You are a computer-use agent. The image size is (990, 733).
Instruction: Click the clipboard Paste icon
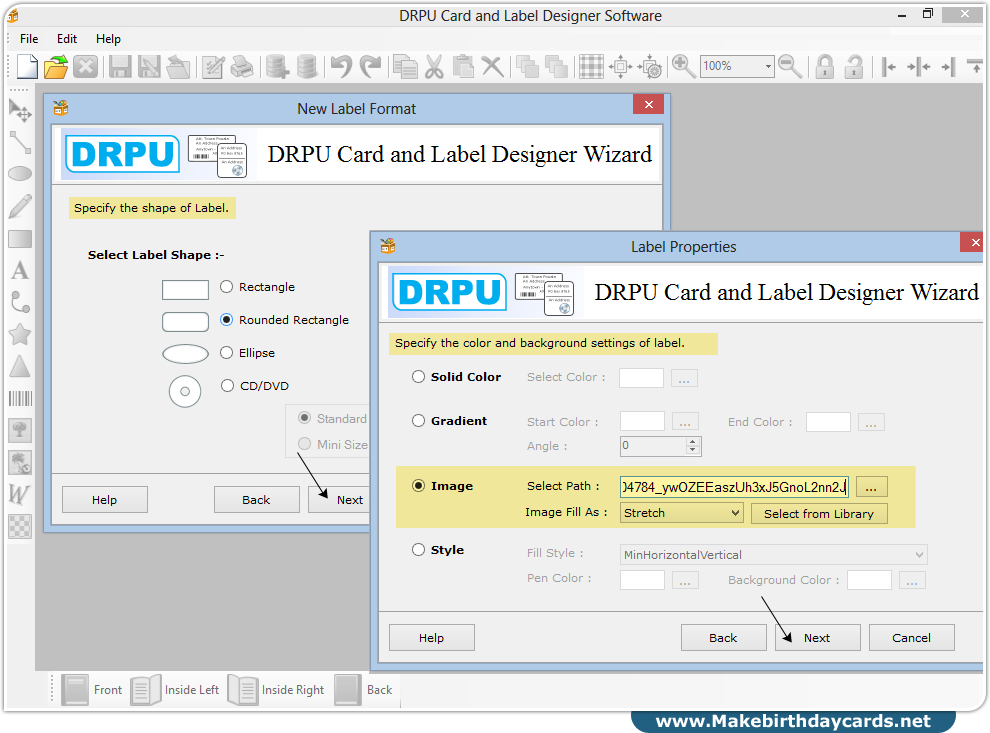[463, 66]
